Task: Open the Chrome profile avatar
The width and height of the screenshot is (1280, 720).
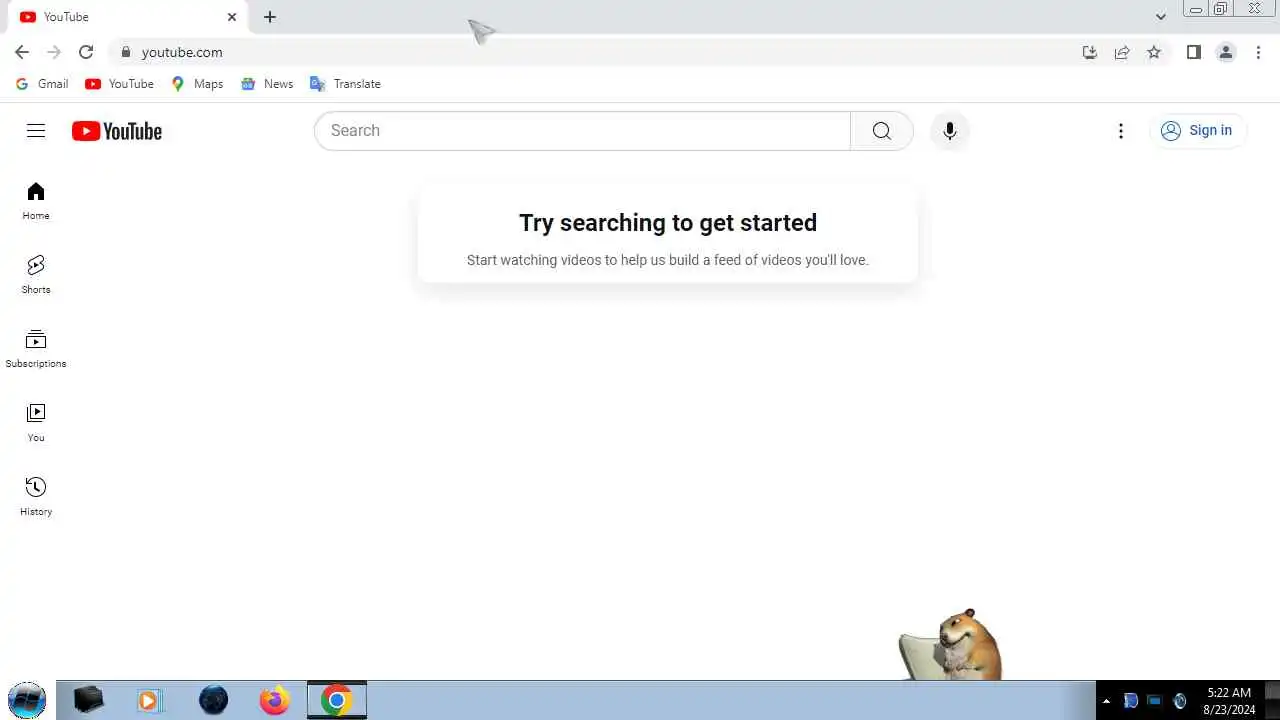Action: click(x=1225, y=52)
